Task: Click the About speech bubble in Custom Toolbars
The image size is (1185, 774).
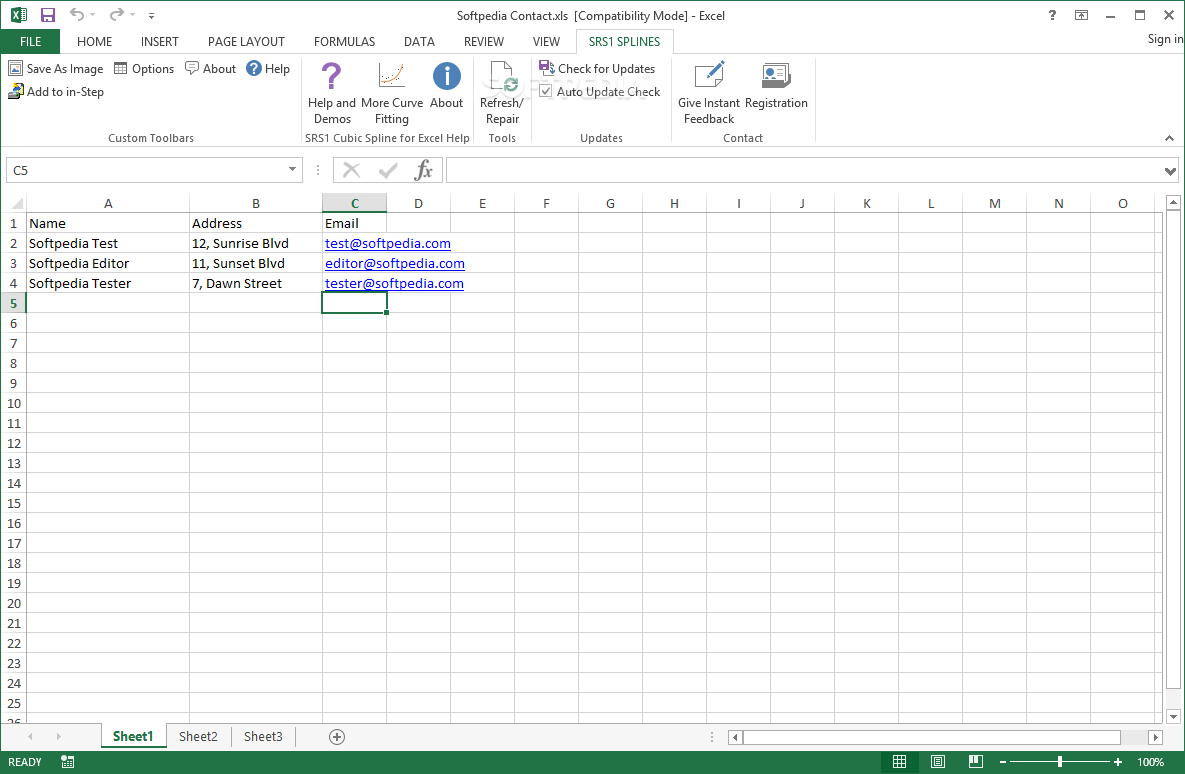Action: pyautogui.click(x=192, y=68)
